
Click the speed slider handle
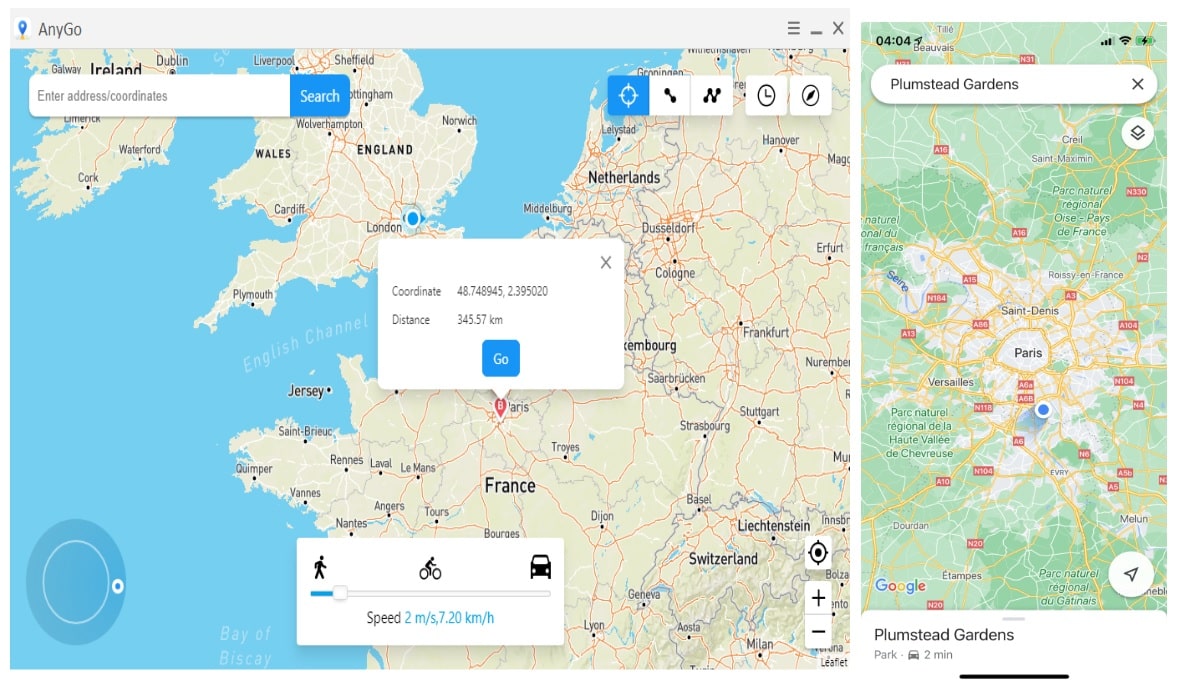point(340,593)
